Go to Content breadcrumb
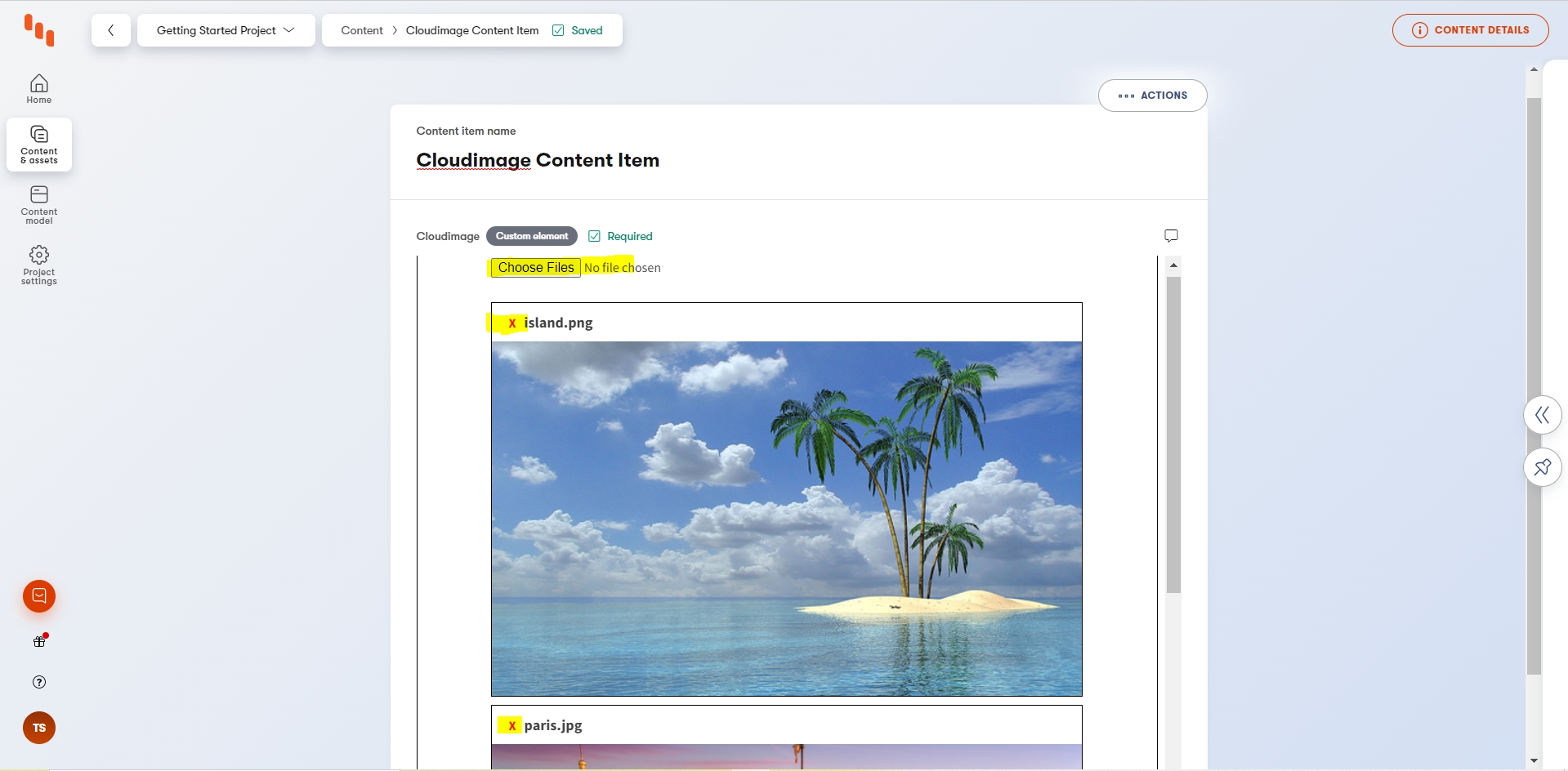Viewport: 1568px width, 771px height. pyautogui.click(x=362, y=30)
